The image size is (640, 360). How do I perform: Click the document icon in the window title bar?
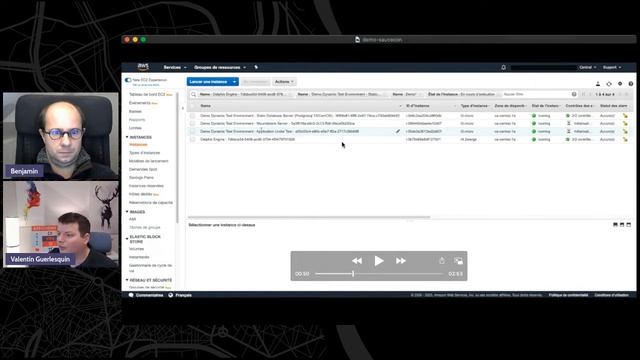point(358,40)
